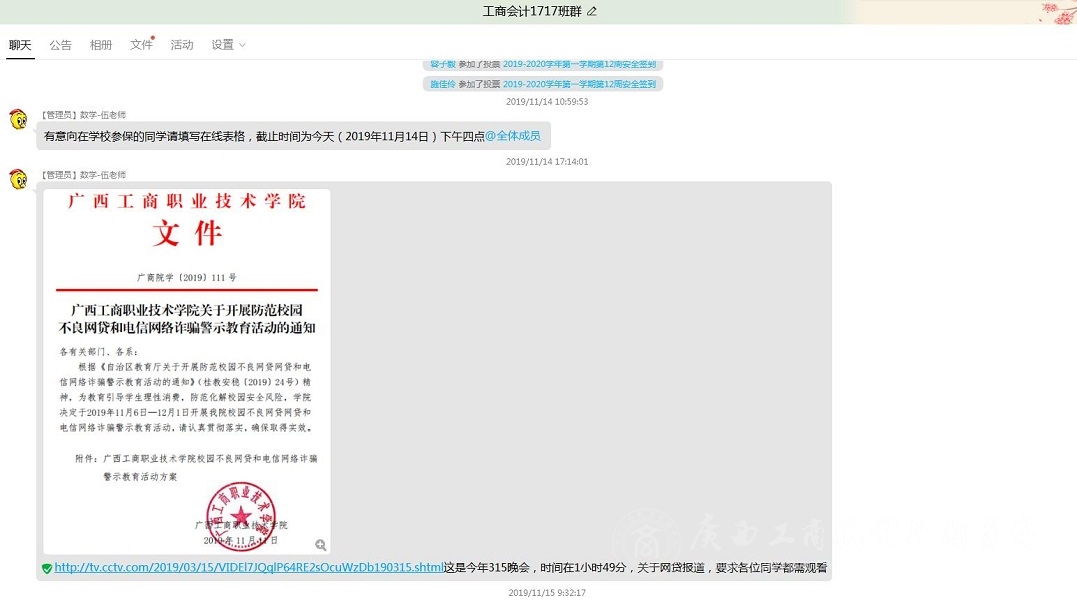Open the 相册 tab
1077x600 pixels.
tap(101, 45)
